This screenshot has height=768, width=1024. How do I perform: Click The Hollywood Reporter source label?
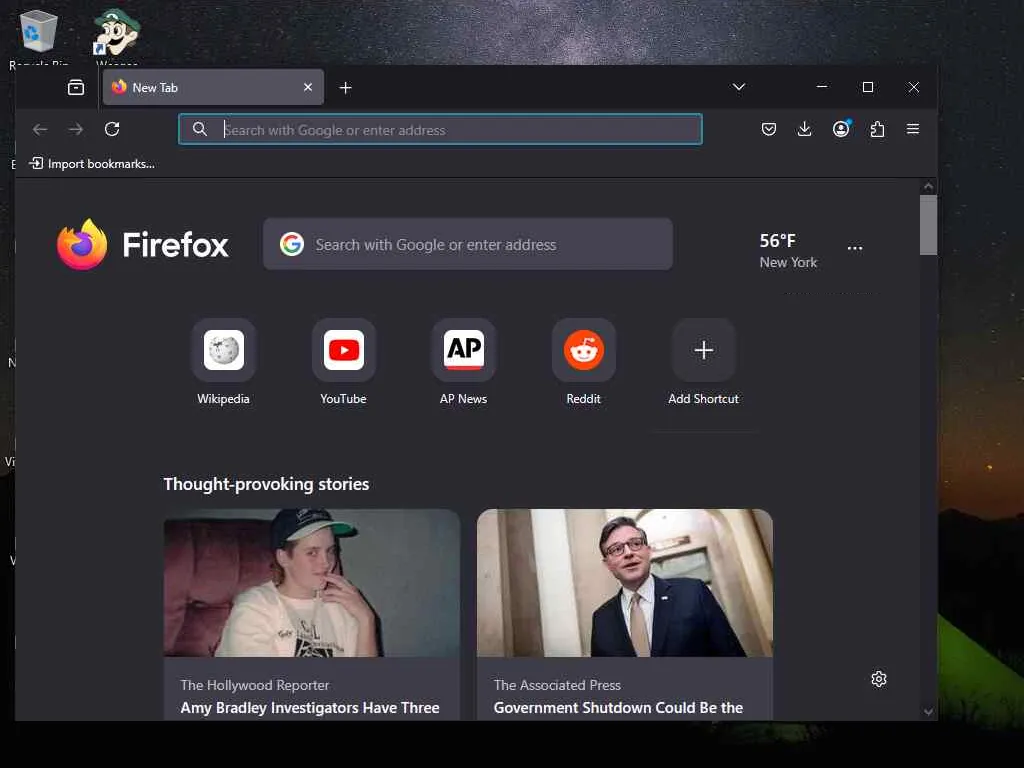click(x=255, y=685)
